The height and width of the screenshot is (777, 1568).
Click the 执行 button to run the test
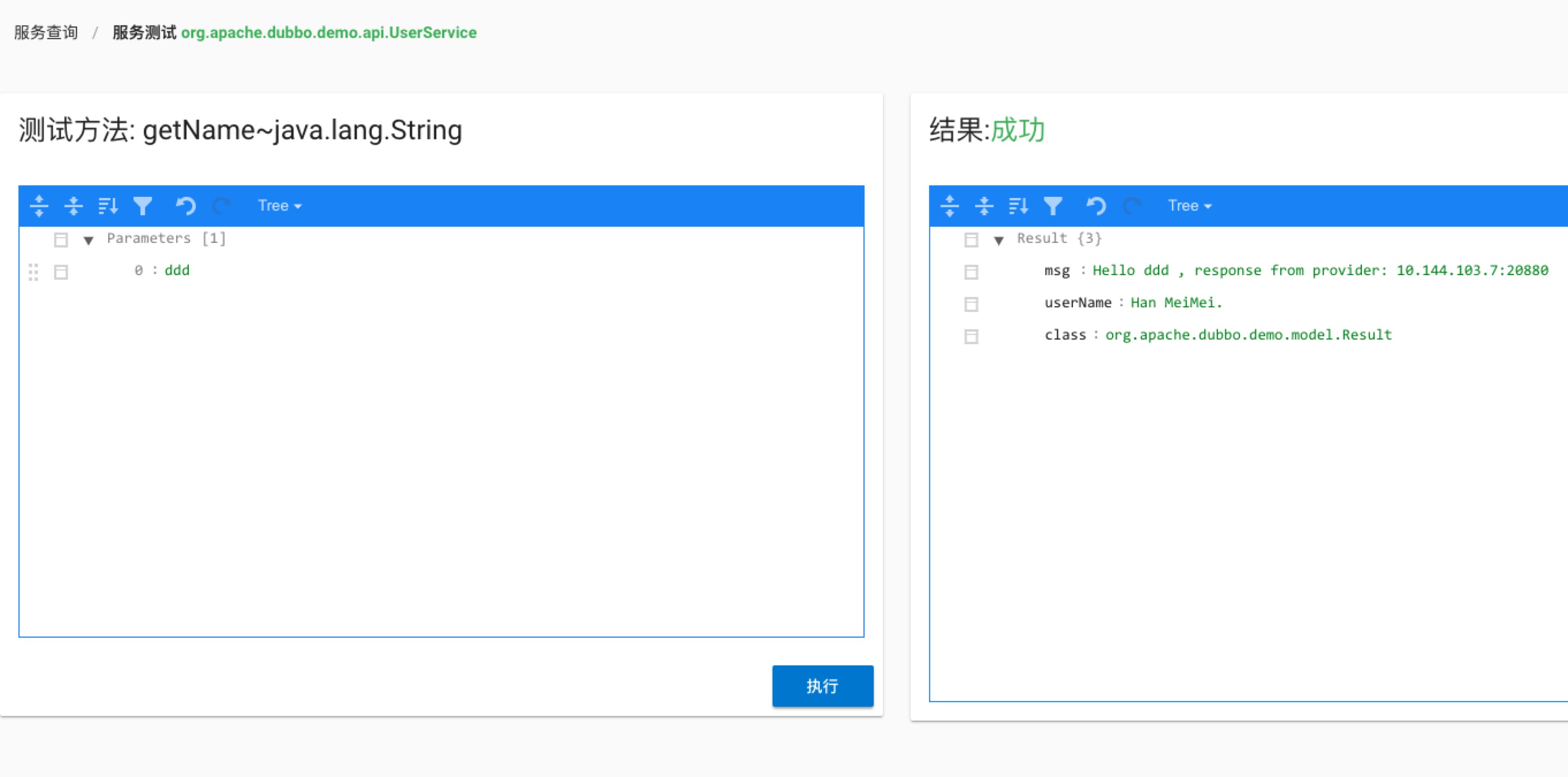pyautogui.click(x=823, y=685)
